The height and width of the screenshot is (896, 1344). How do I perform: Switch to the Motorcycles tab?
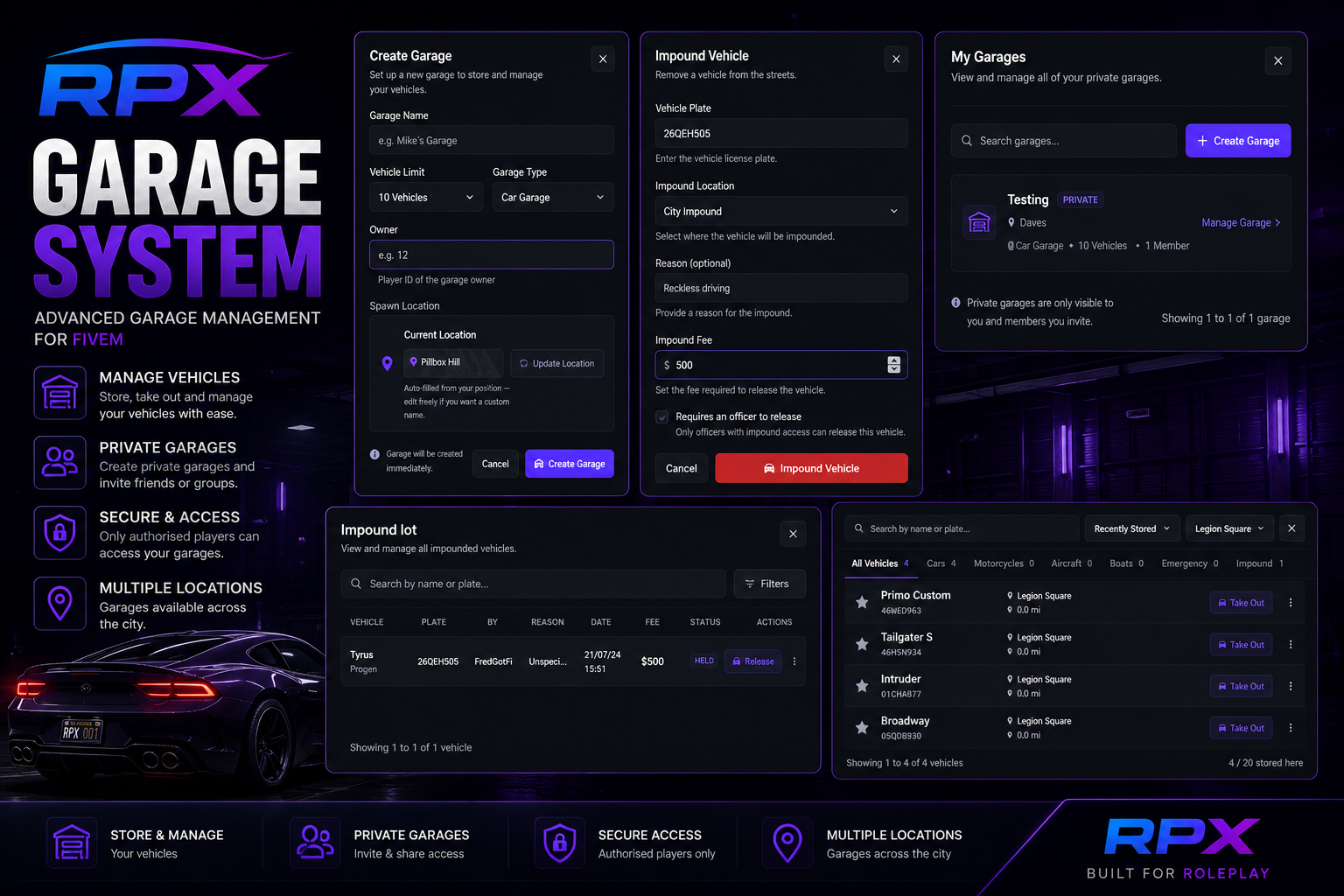tap(1004, 563)
